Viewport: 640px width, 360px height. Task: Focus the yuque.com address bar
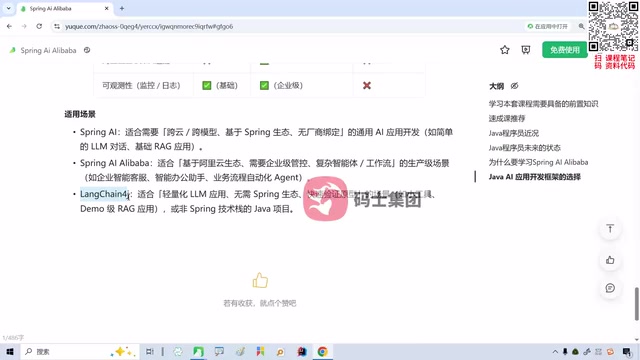click(286, 27)
